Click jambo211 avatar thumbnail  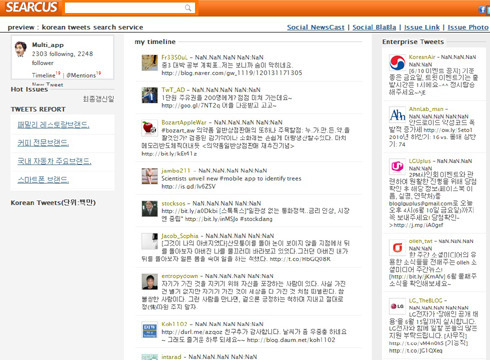(150, 176)
